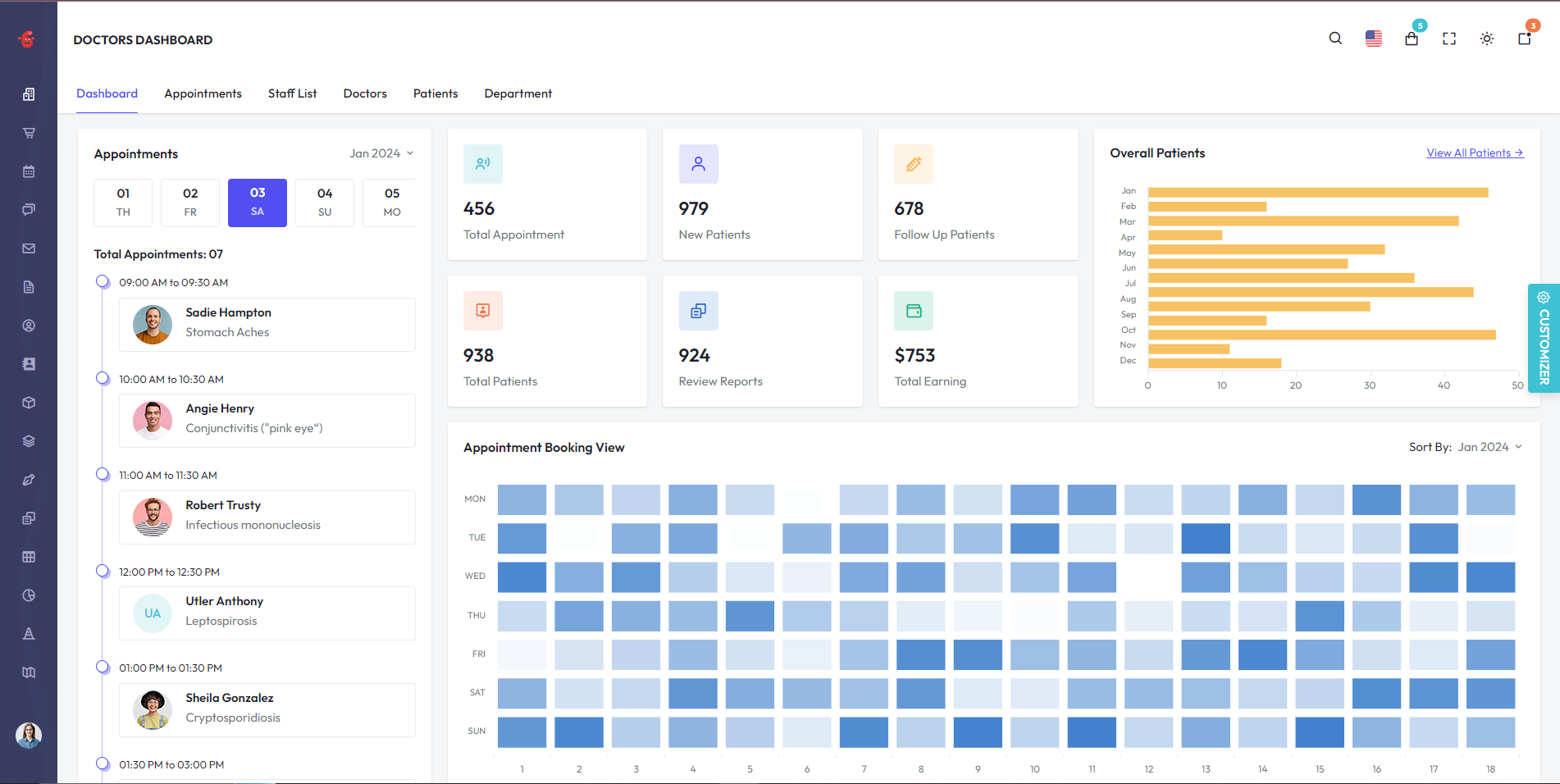Viewport: 1560px width, 784px height.
Task: Open the Customizer side panel
Action: coord(1544,338)
